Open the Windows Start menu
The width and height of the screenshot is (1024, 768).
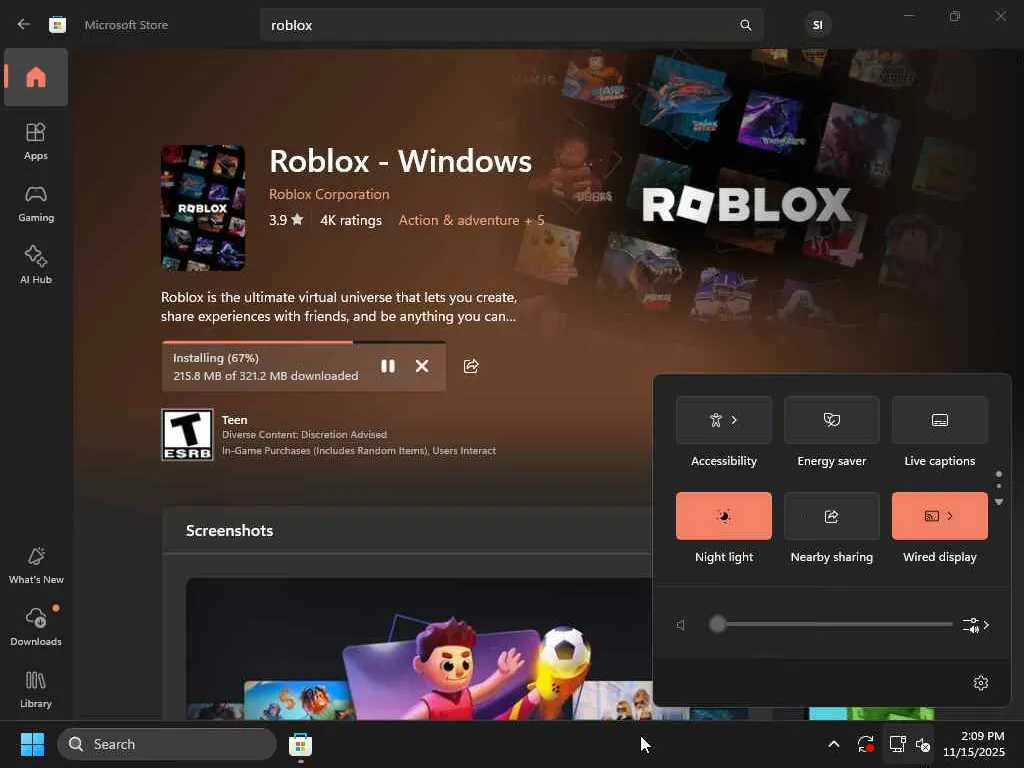pyautogui.click(x=32, y=744)
